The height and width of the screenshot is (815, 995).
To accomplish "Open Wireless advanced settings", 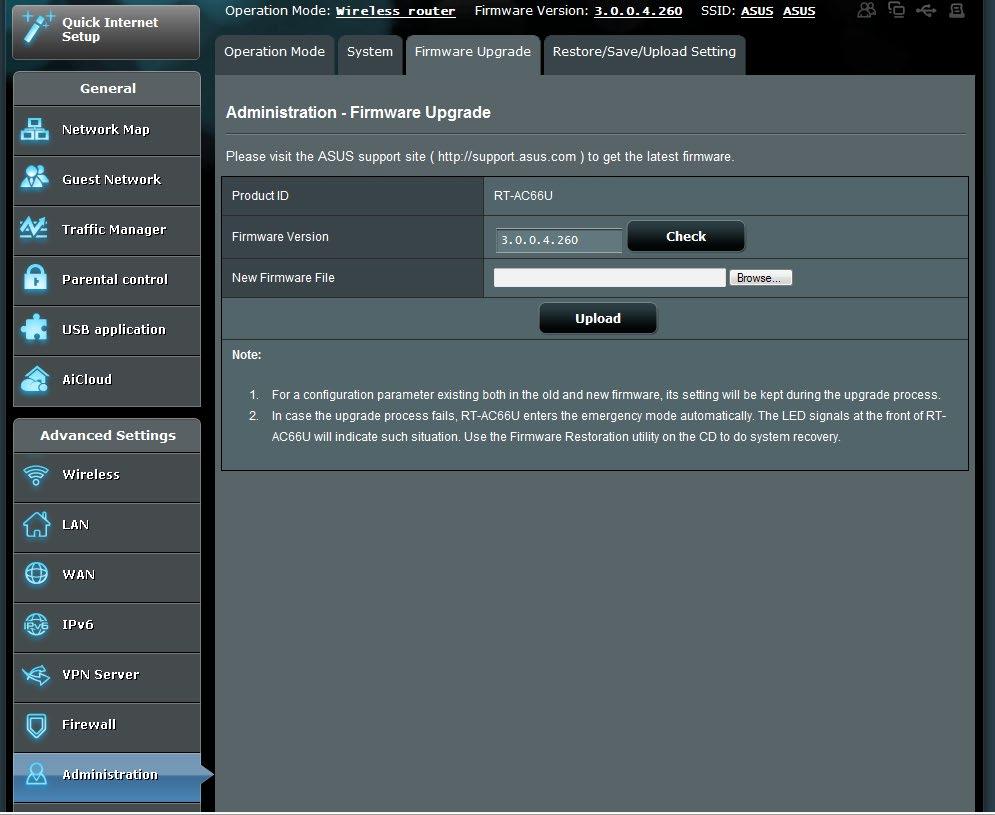I will coord(107,477).
